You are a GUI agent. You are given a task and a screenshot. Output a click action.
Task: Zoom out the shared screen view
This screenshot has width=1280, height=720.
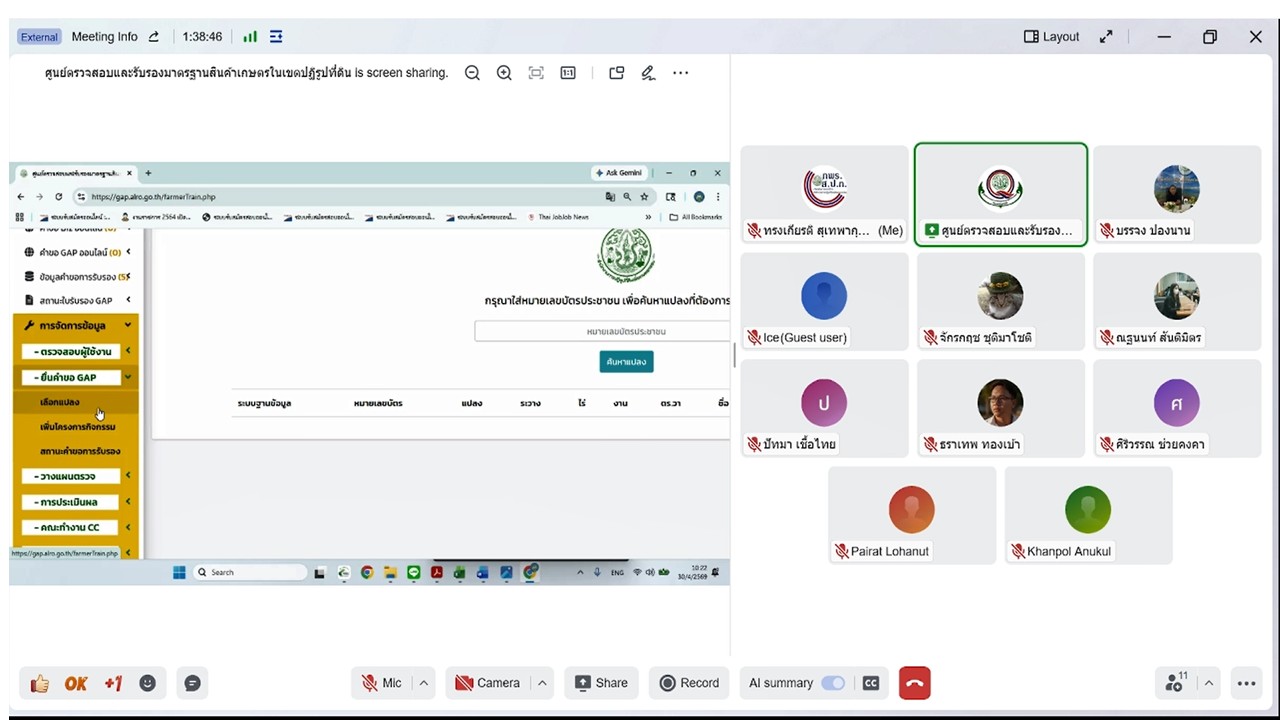(x=472, y=73)
